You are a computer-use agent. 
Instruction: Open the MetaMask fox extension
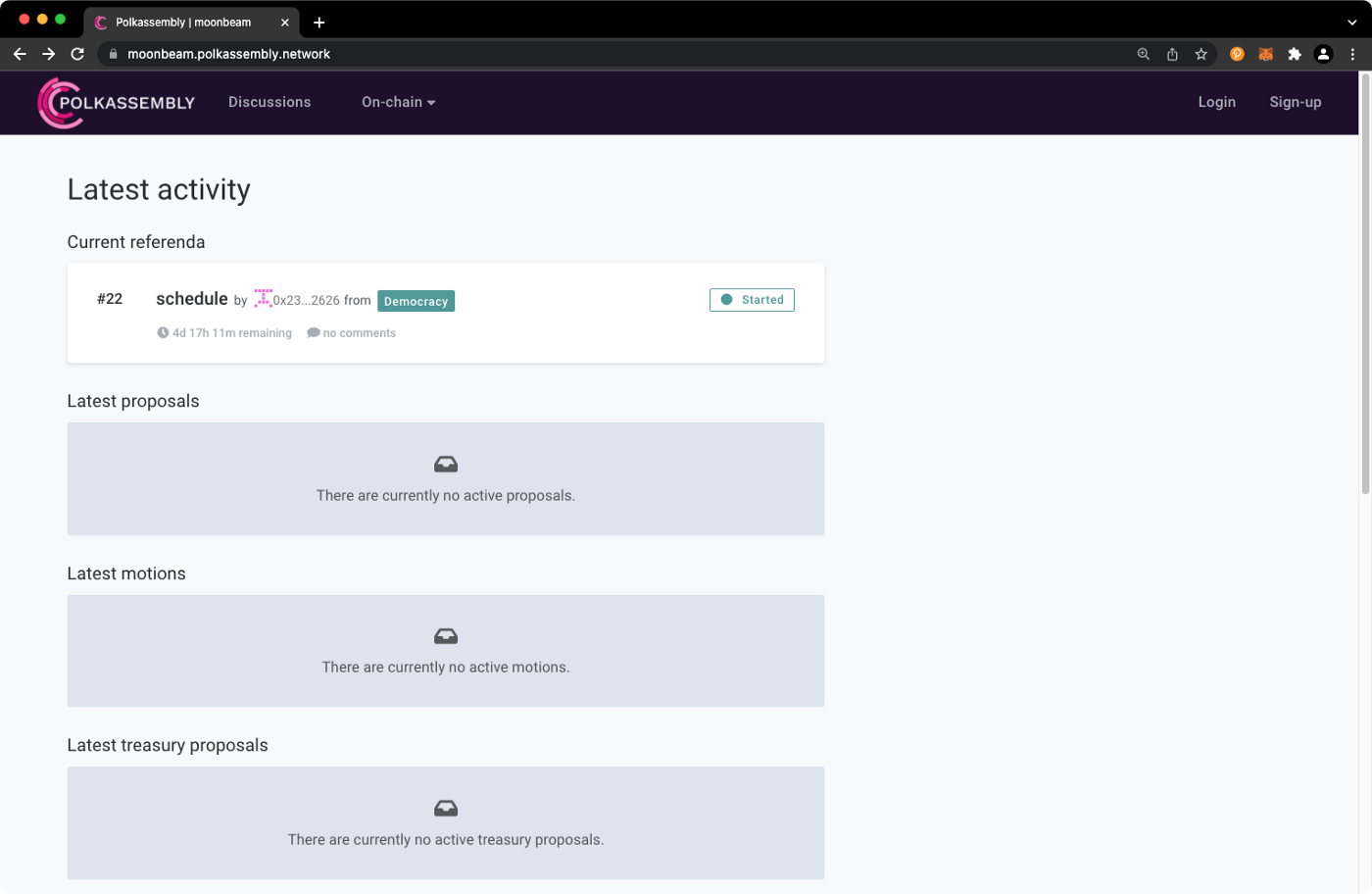1265,54
